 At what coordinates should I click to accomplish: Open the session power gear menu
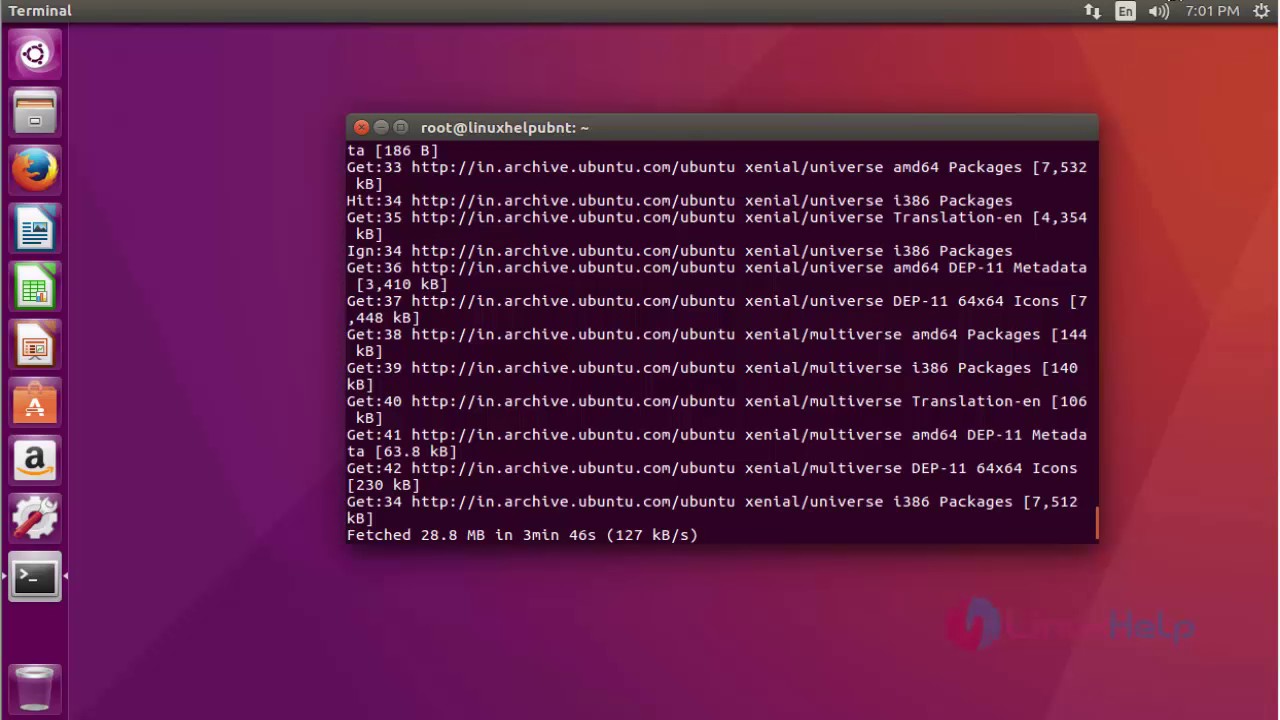(x=1261, y=11)
